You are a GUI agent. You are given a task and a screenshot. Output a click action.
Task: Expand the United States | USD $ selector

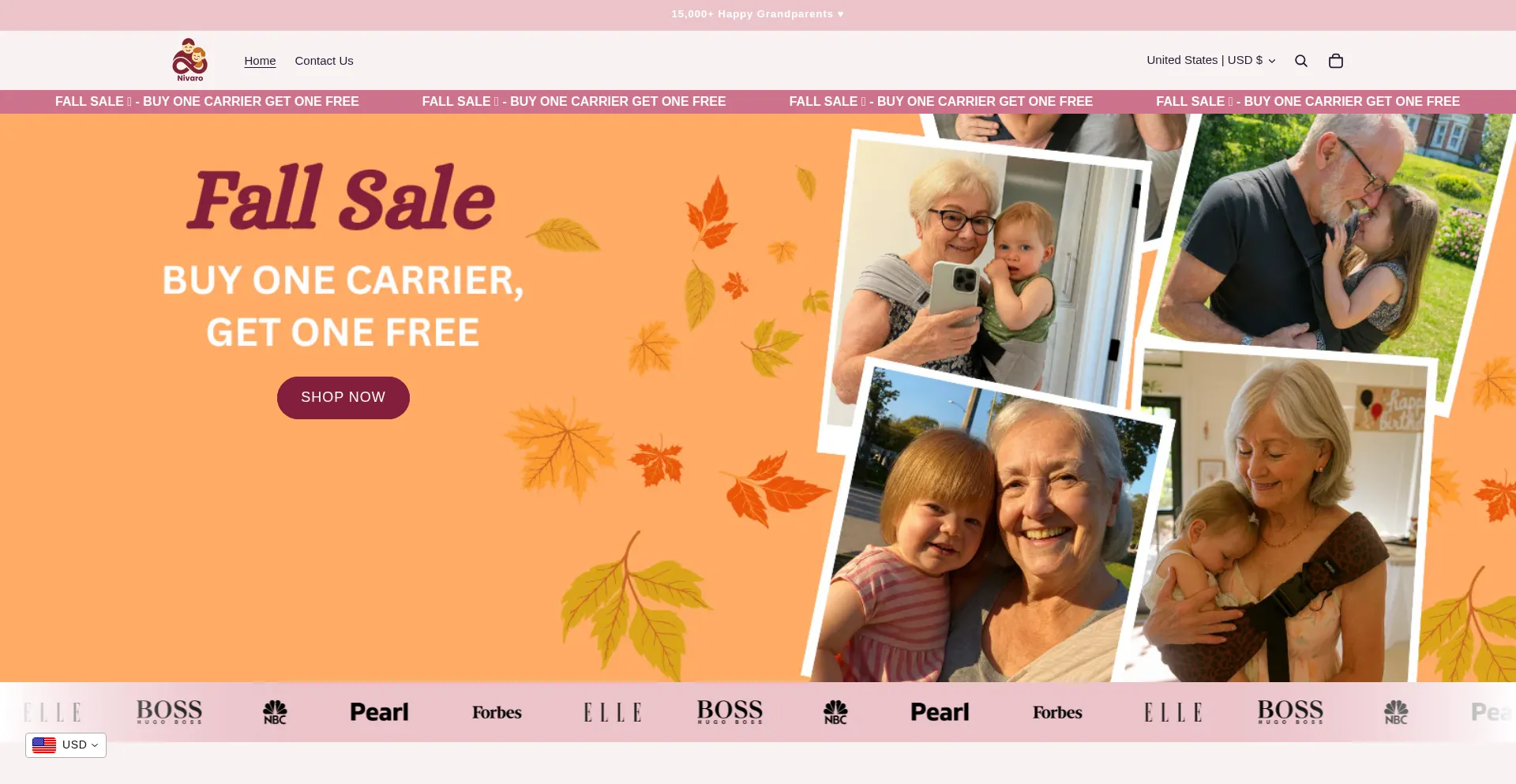1210,60
